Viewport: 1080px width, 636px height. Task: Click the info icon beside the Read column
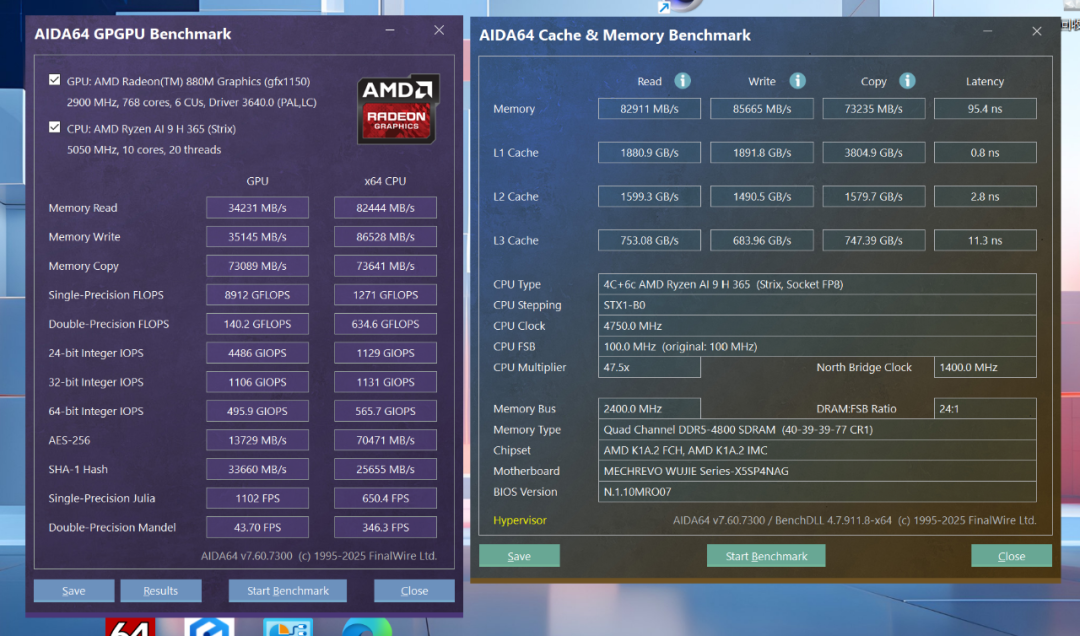pyautogui.click(x=683, y=81)
